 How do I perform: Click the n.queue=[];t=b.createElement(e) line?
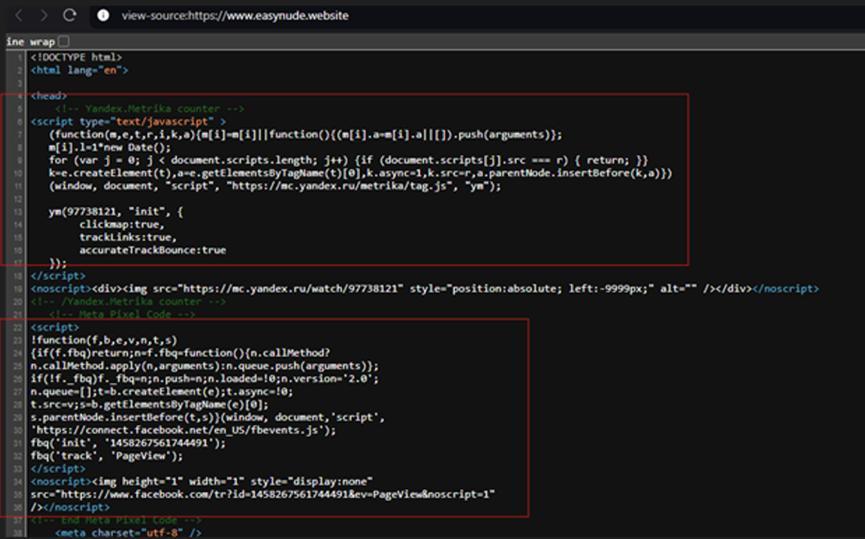pyautogui.click(x=162, y=391)
